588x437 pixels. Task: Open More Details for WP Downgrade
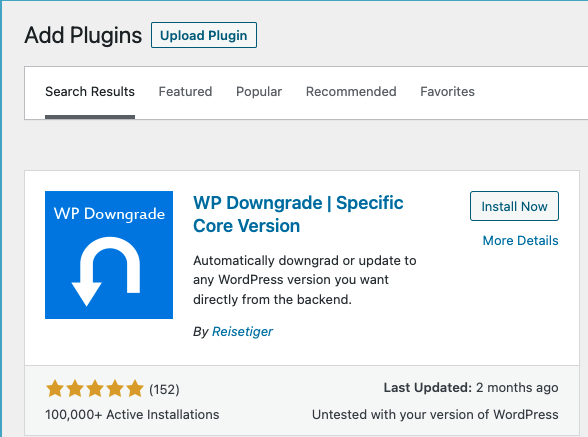tap(520, 240)
